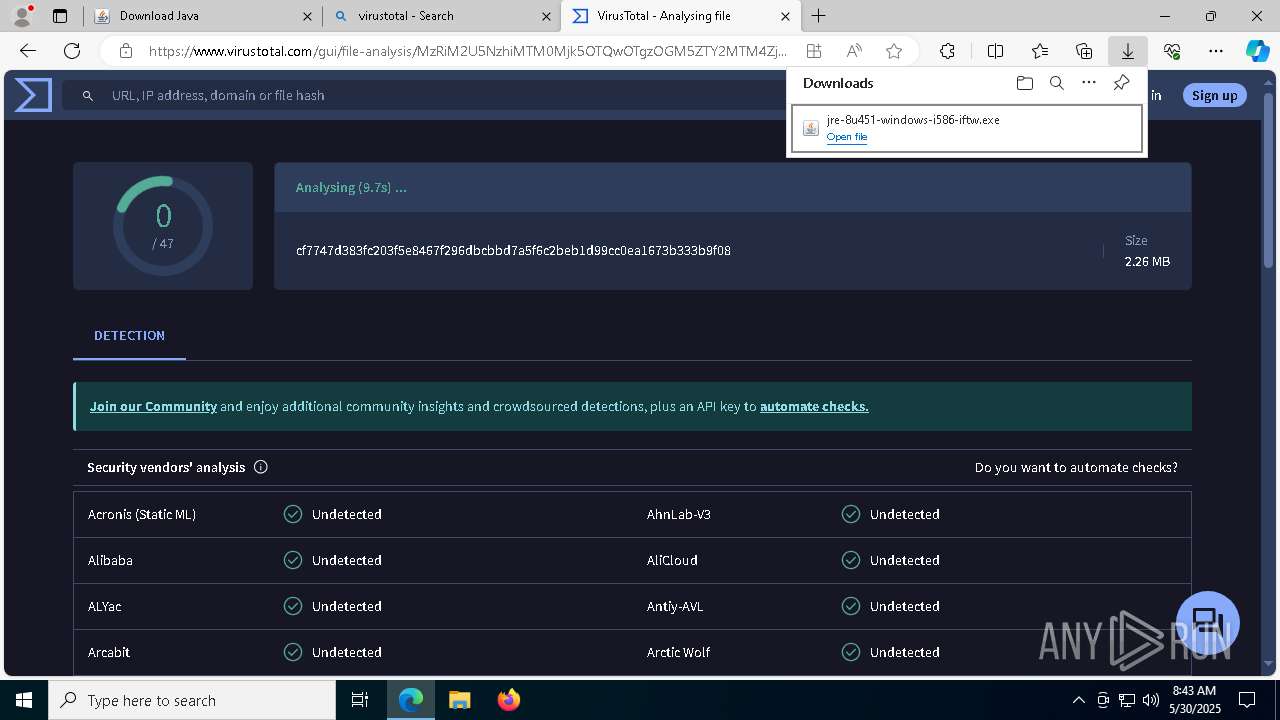Click the Analysing (9.7s) status text
Image resolution: width=1280 pixels, height=720 pixels.
(x=351, y=188)
